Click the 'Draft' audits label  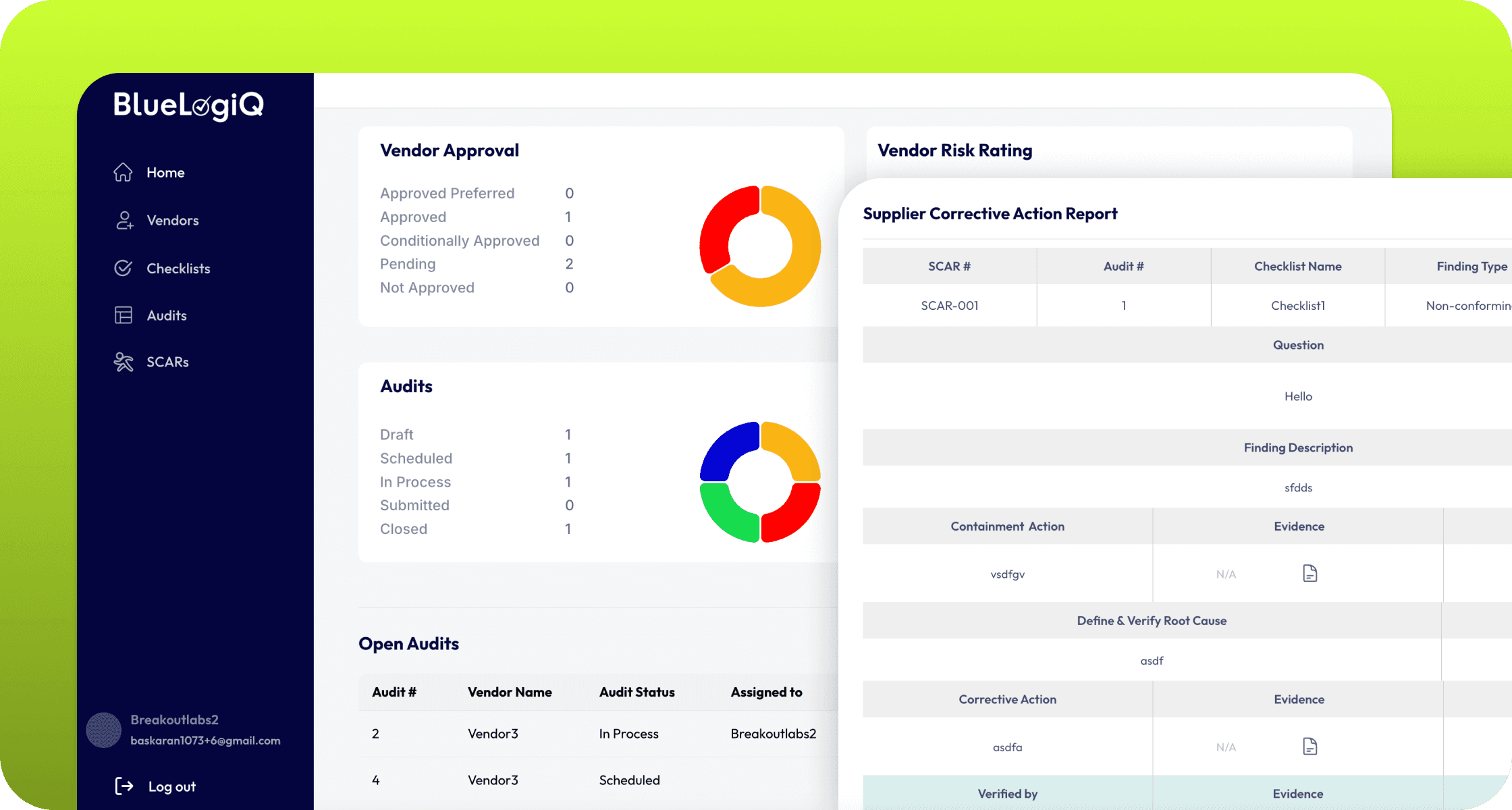point(397,435)
